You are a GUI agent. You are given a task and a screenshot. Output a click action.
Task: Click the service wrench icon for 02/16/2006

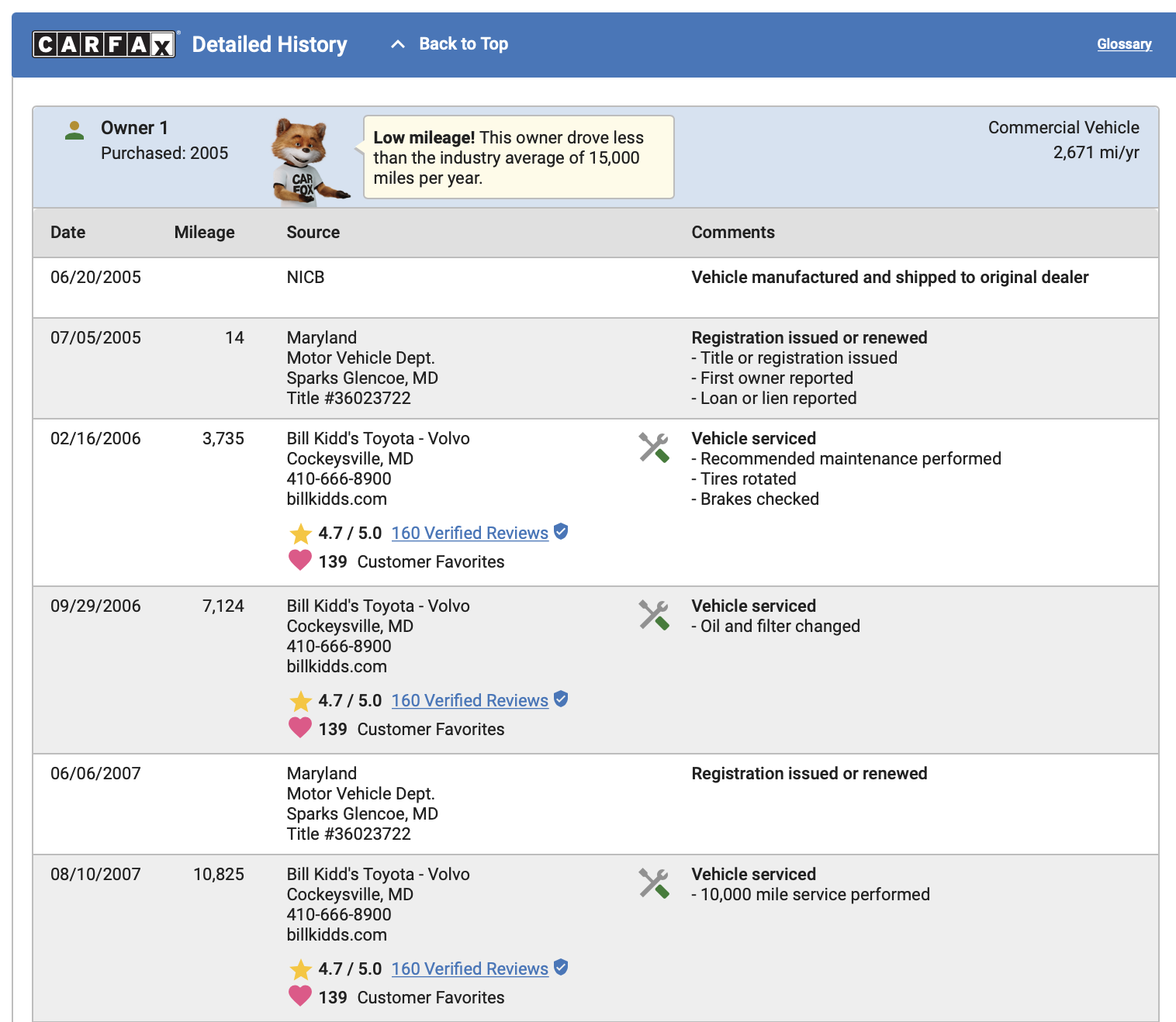654,447
